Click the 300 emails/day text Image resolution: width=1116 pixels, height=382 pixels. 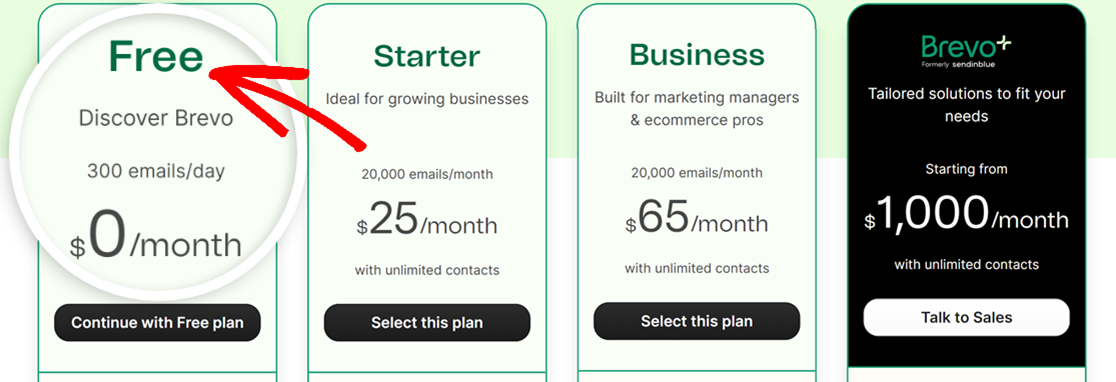point(156,171)
